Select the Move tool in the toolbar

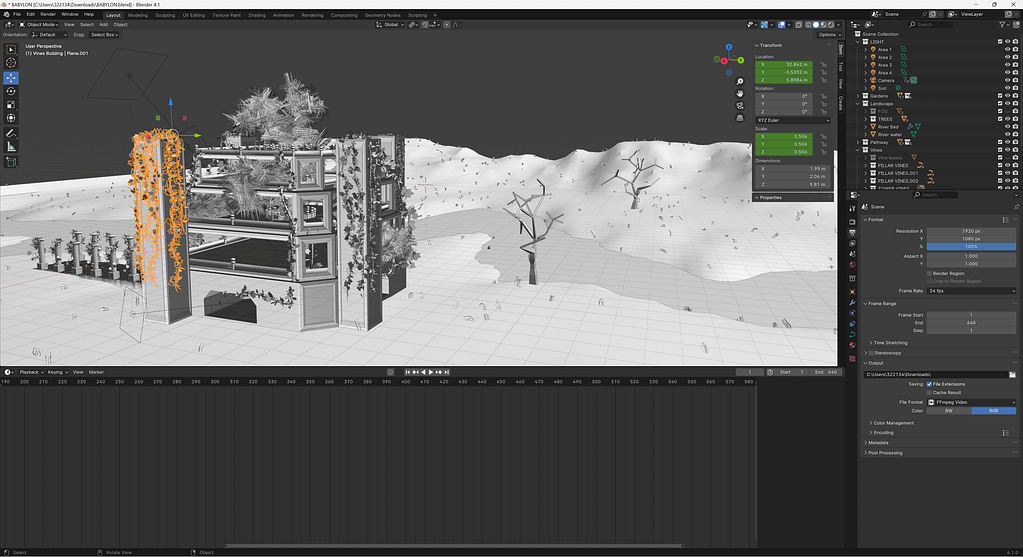pos(11,77)
